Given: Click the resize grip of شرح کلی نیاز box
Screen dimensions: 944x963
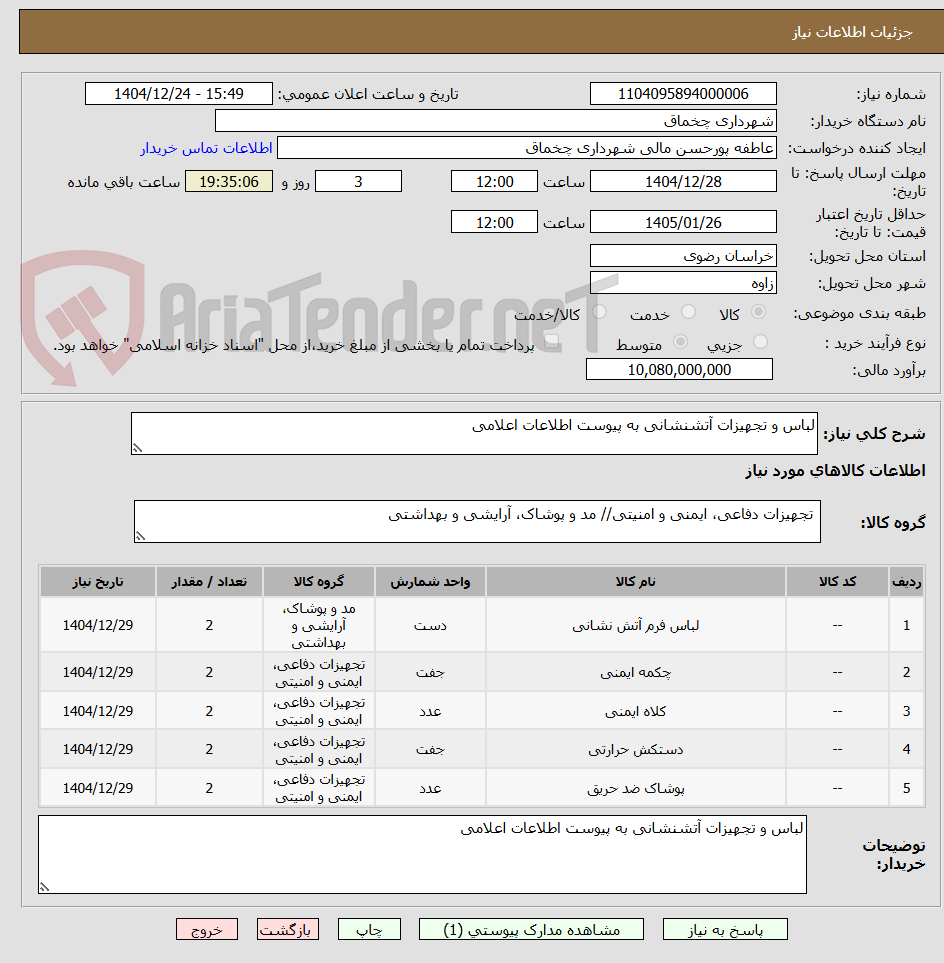Looking at the screenshot, I should click(x=138, y=448).
